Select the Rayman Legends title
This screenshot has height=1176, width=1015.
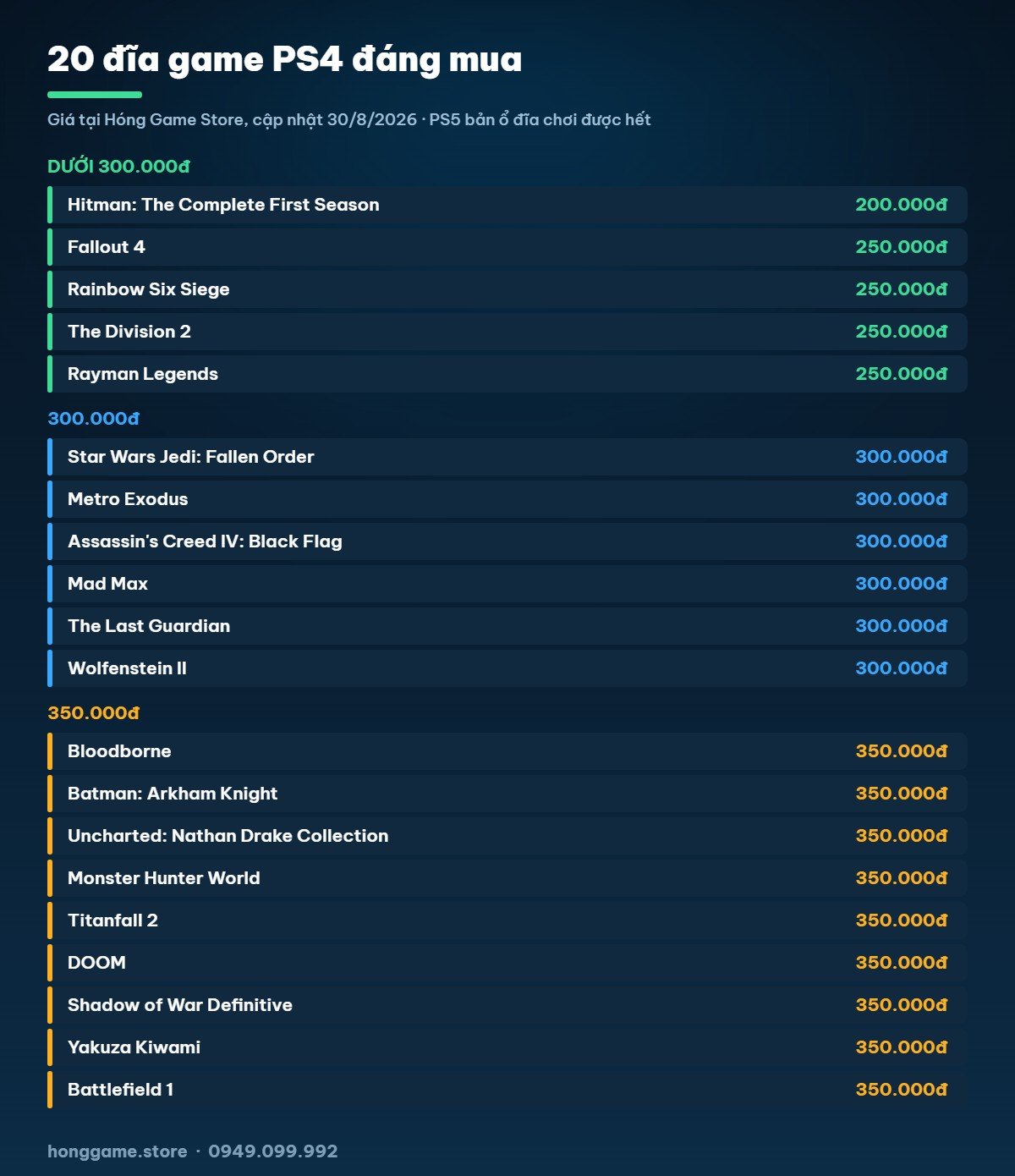coord(143,374)
